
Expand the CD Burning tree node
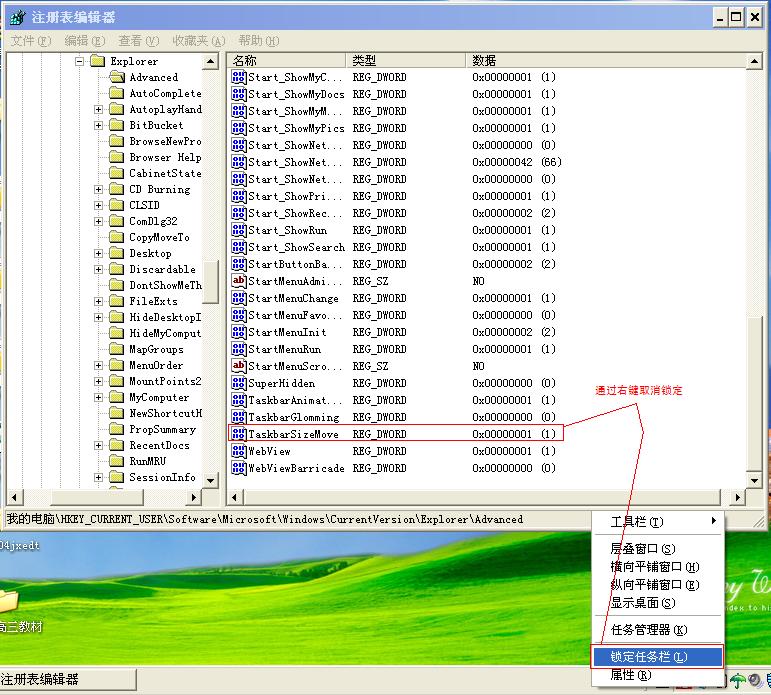pyautogui.click(x=98, y=189)
